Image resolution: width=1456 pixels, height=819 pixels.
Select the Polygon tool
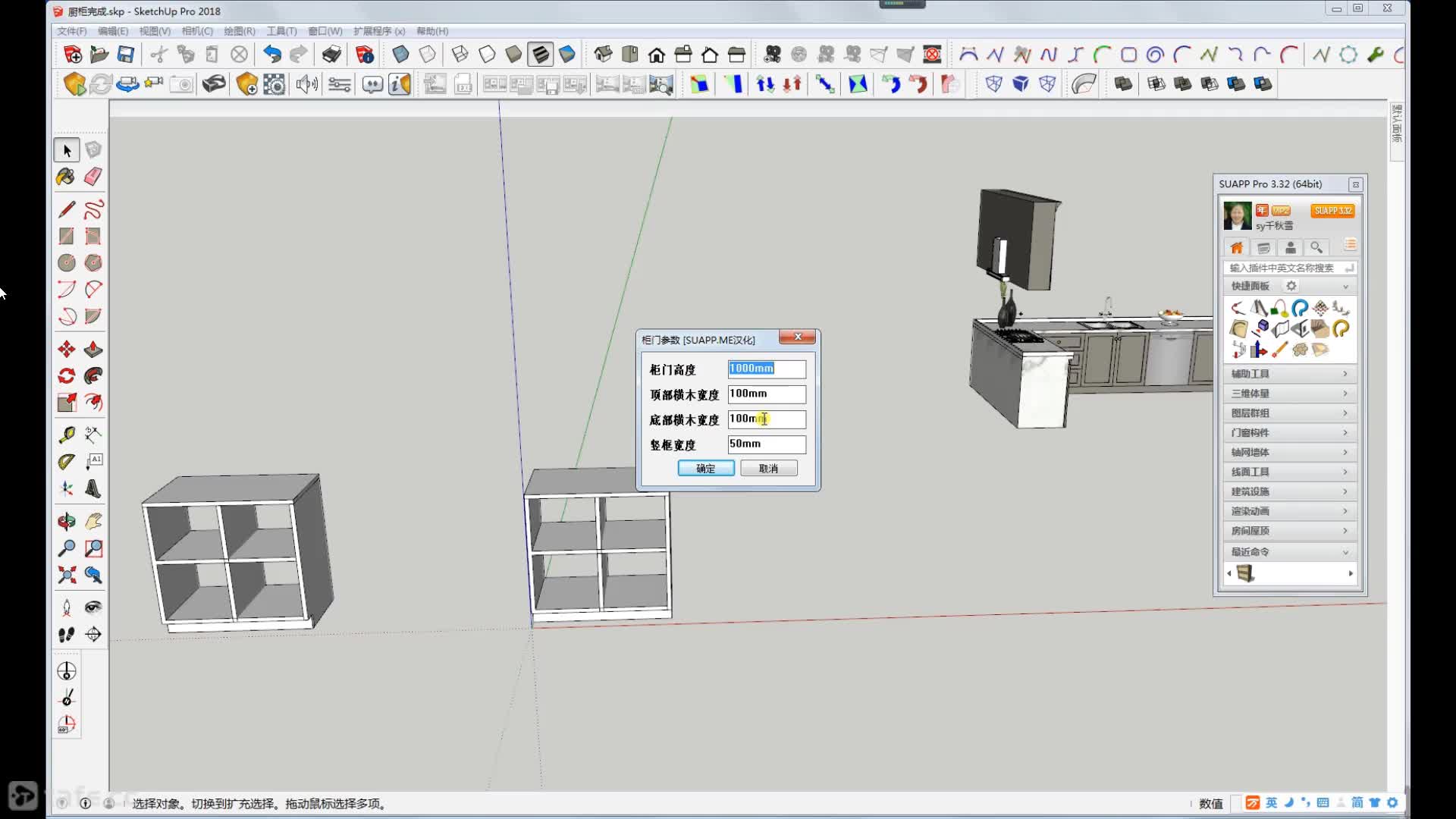coord(93,262)
